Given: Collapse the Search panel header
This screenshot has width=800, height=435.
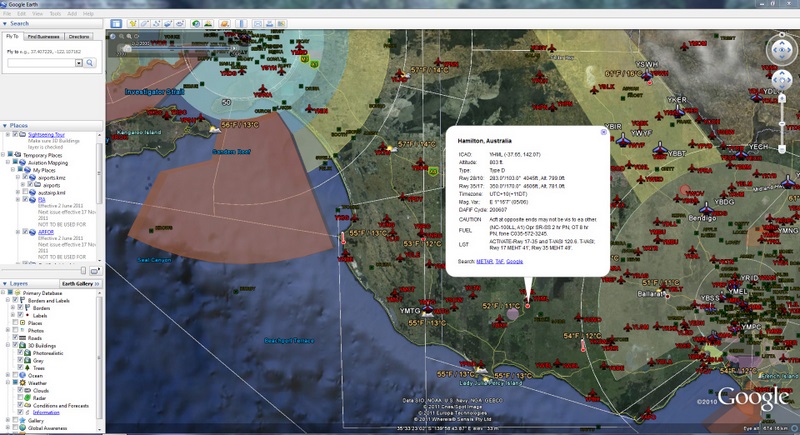Looking at the screenshot, I should (52, 23).
